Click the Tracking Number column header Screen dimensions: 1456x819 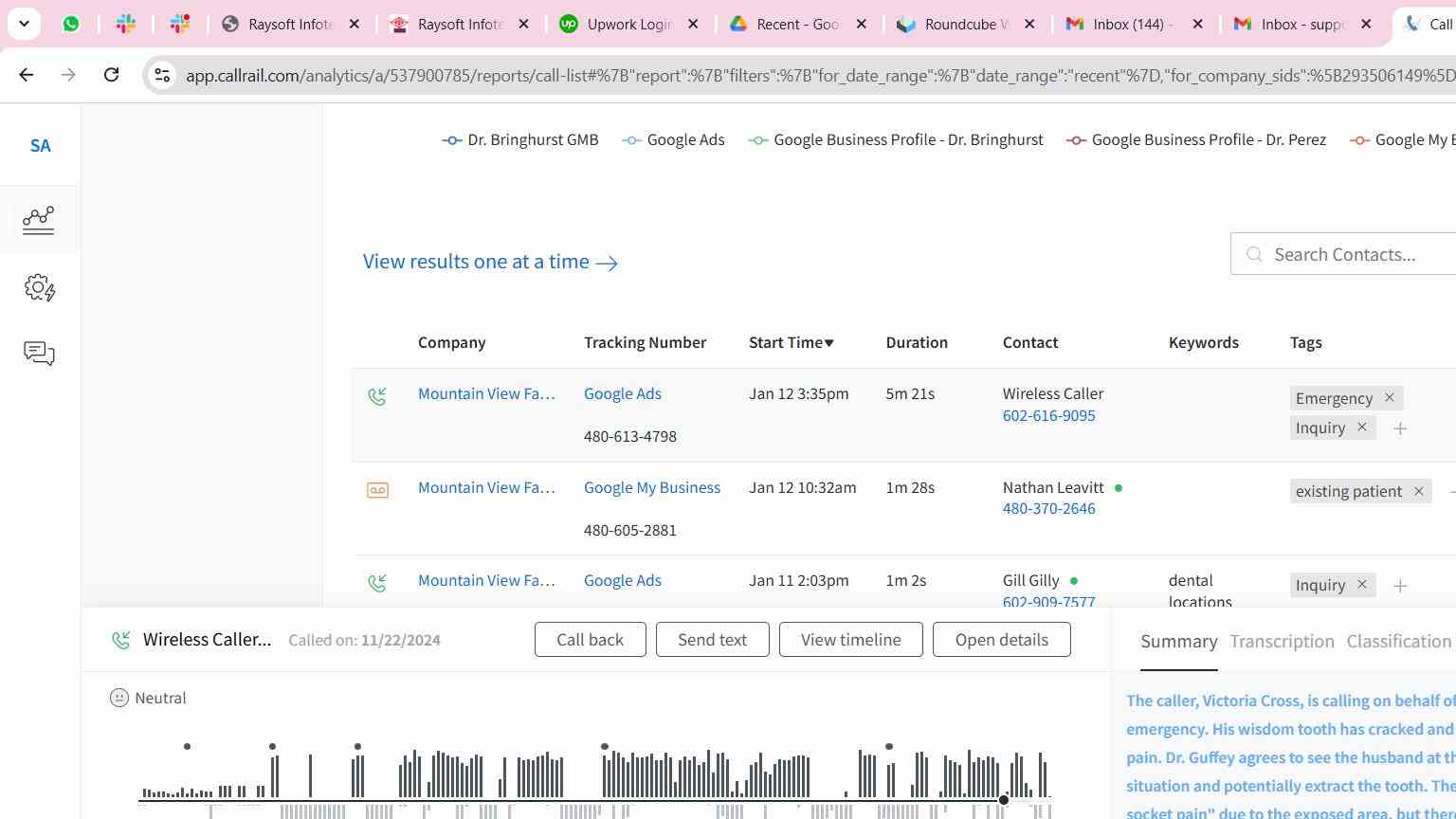(645, 342)
